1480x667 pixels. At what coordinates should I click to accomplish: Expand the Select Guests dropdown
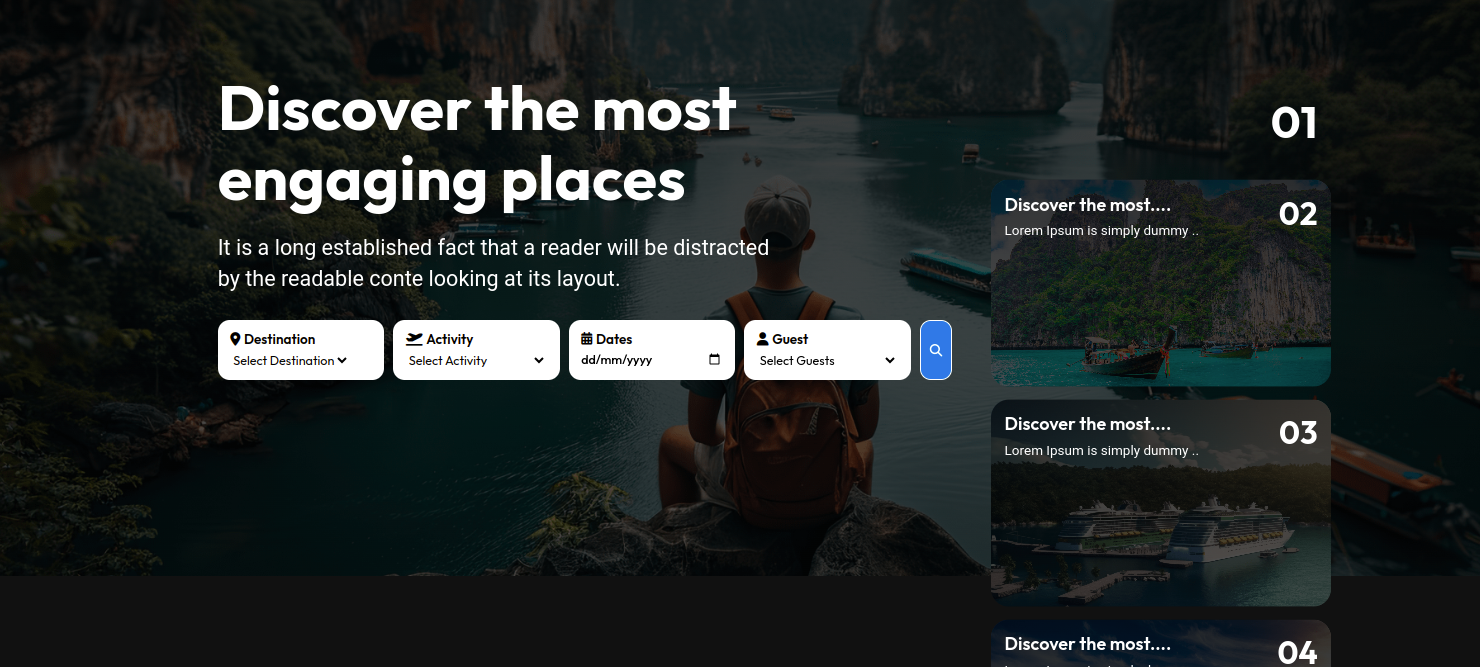pos(827,361)
